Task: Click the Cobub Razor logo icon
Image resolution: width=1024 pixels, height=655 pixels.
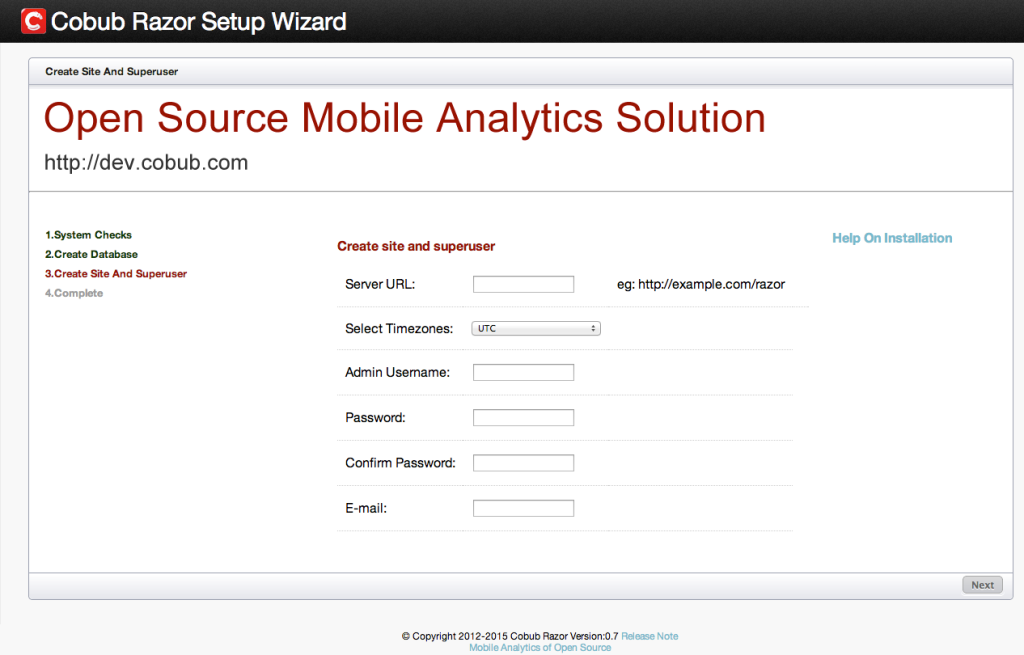Action: point(33,21)
